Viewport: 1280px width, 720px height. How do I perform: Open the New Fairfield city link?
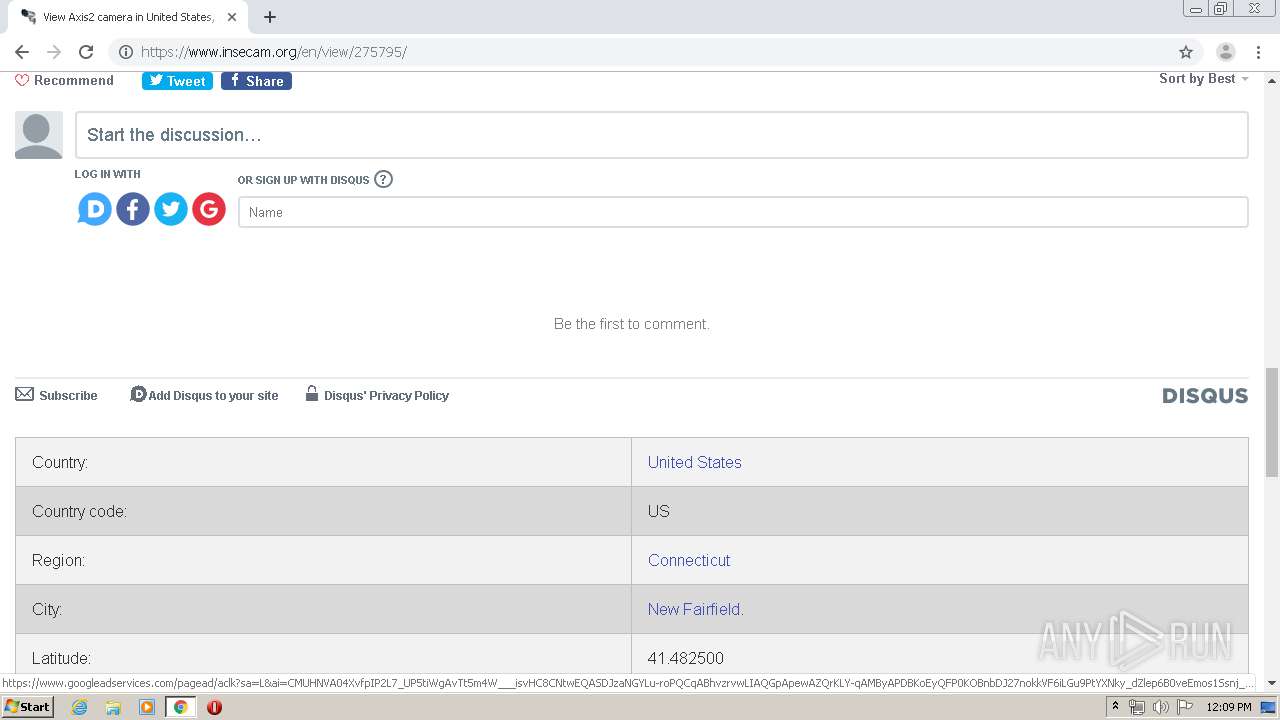tap(695, 609)
